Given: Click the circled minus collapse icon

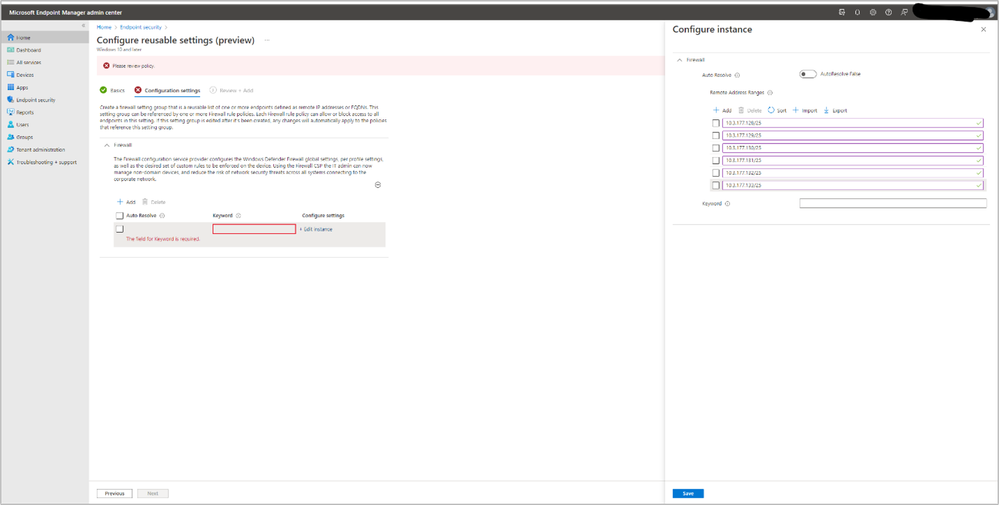Looking at the screenshot, I should (378, 185).
